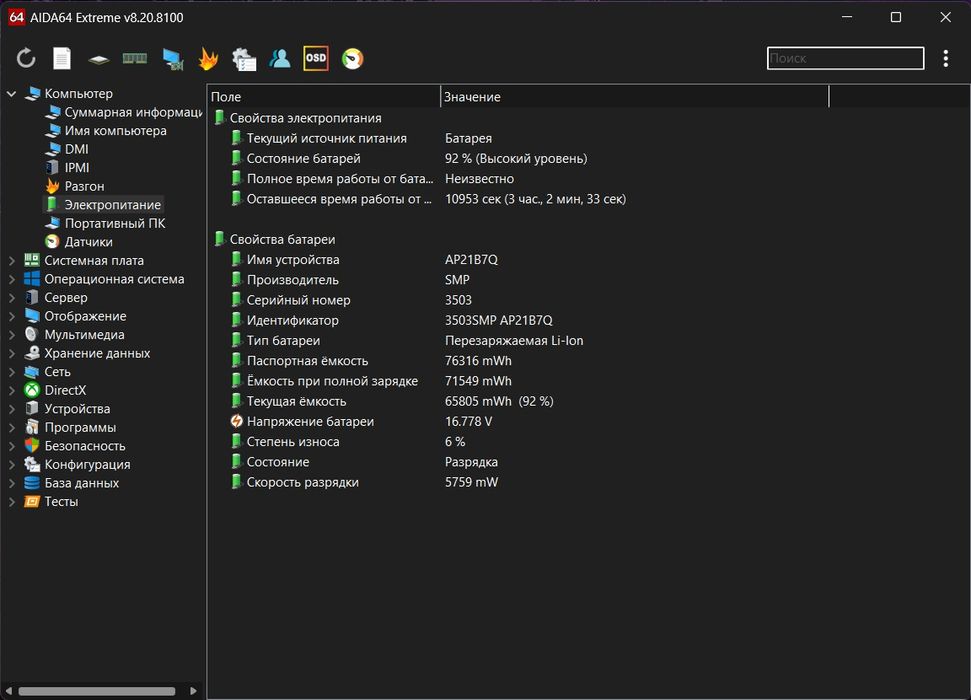This screenshot has width=971, height=700.
Task: Expand the Мультимедиа tree node
Action: tap(11, 335)
